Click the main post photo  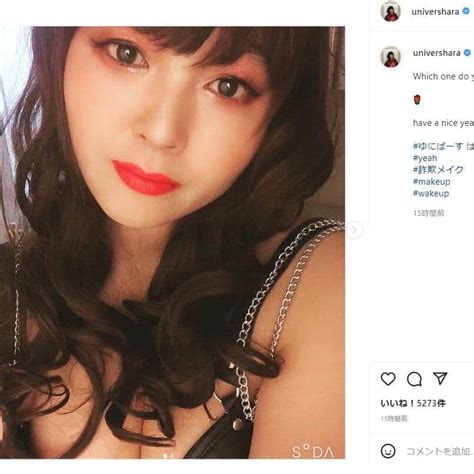(172, 242)
